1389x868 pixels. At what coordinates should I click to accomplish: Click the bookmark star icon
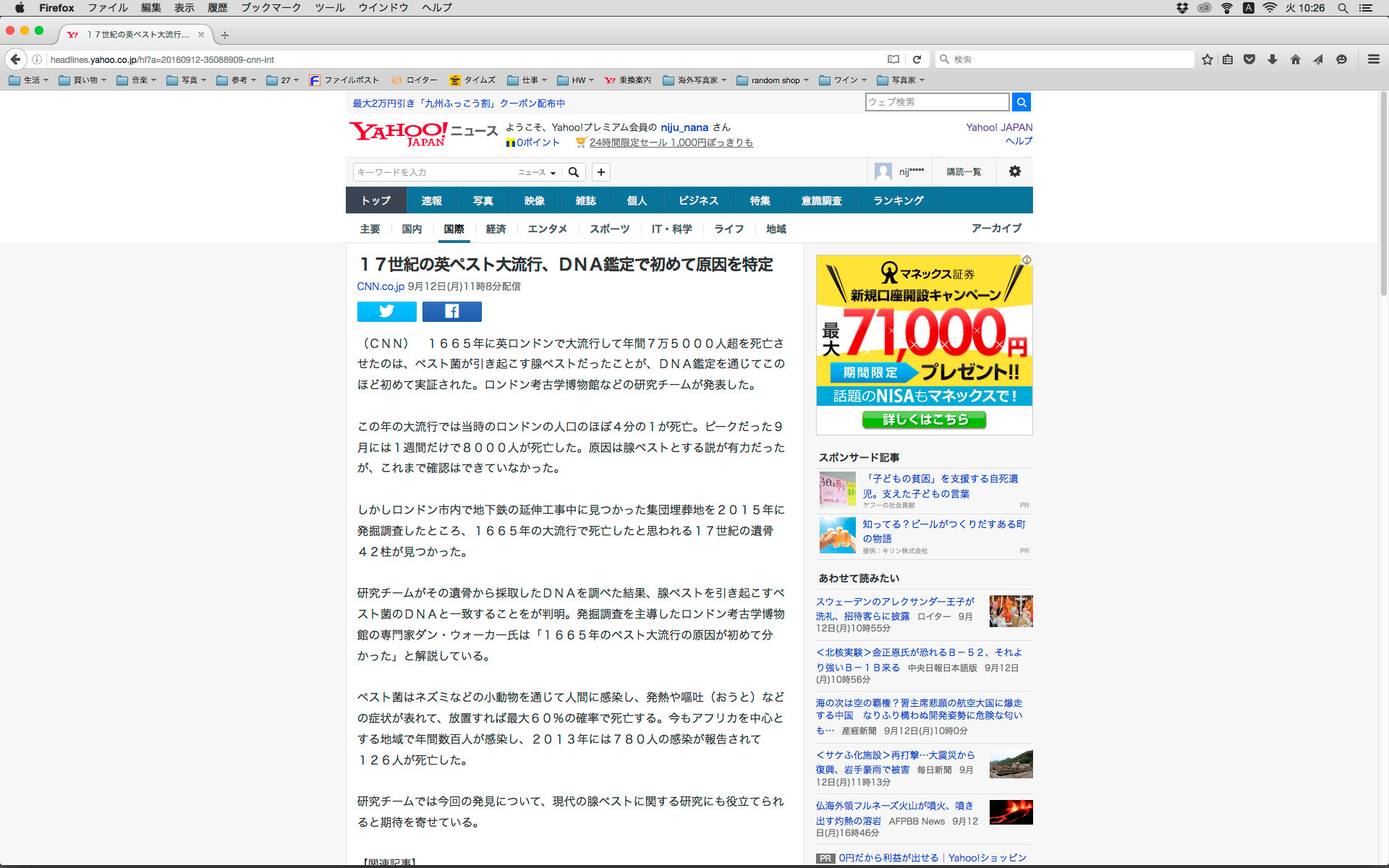click(x=1207, y=59)
